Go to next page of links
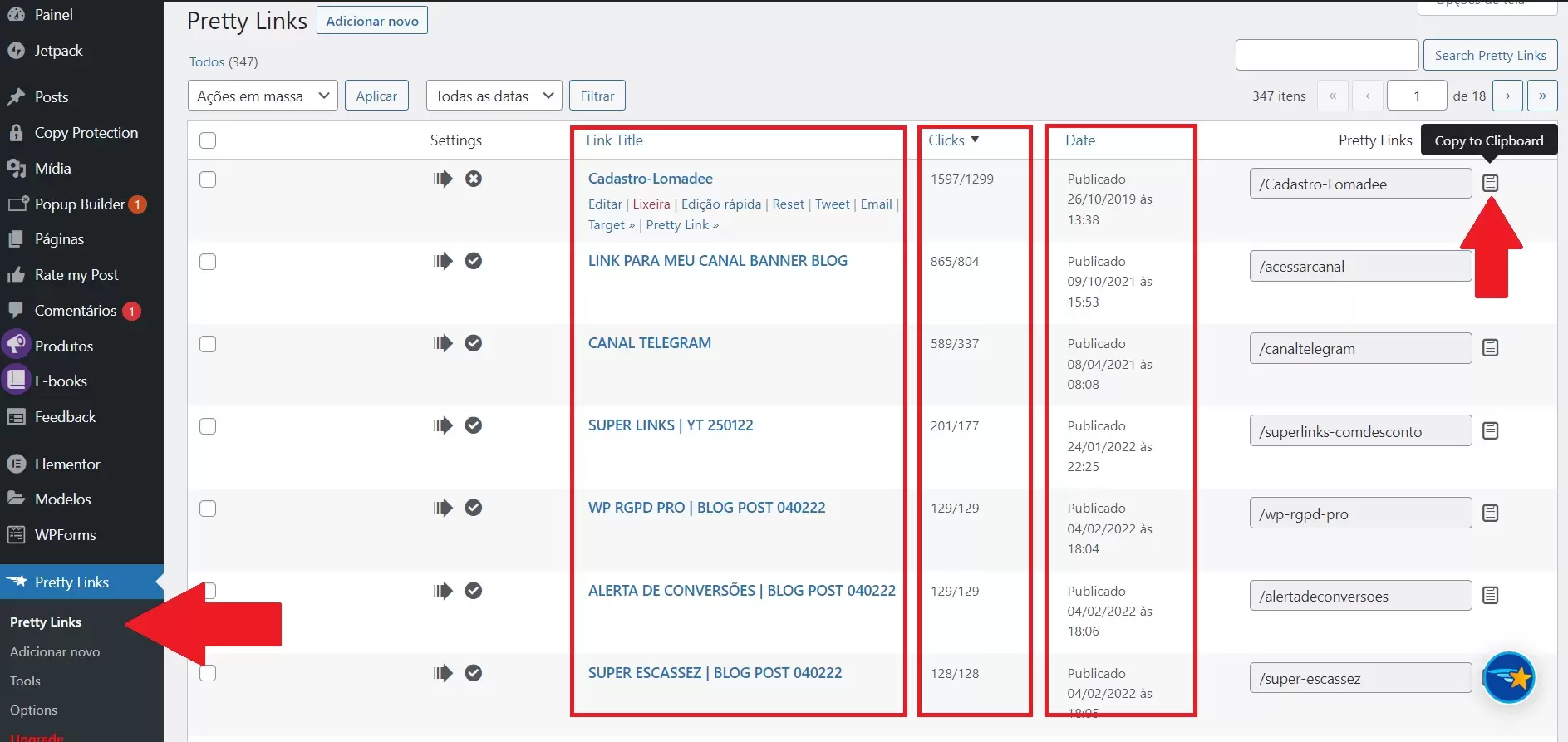The width and height of the screenshot is (1568, 742). [1507, 96]
